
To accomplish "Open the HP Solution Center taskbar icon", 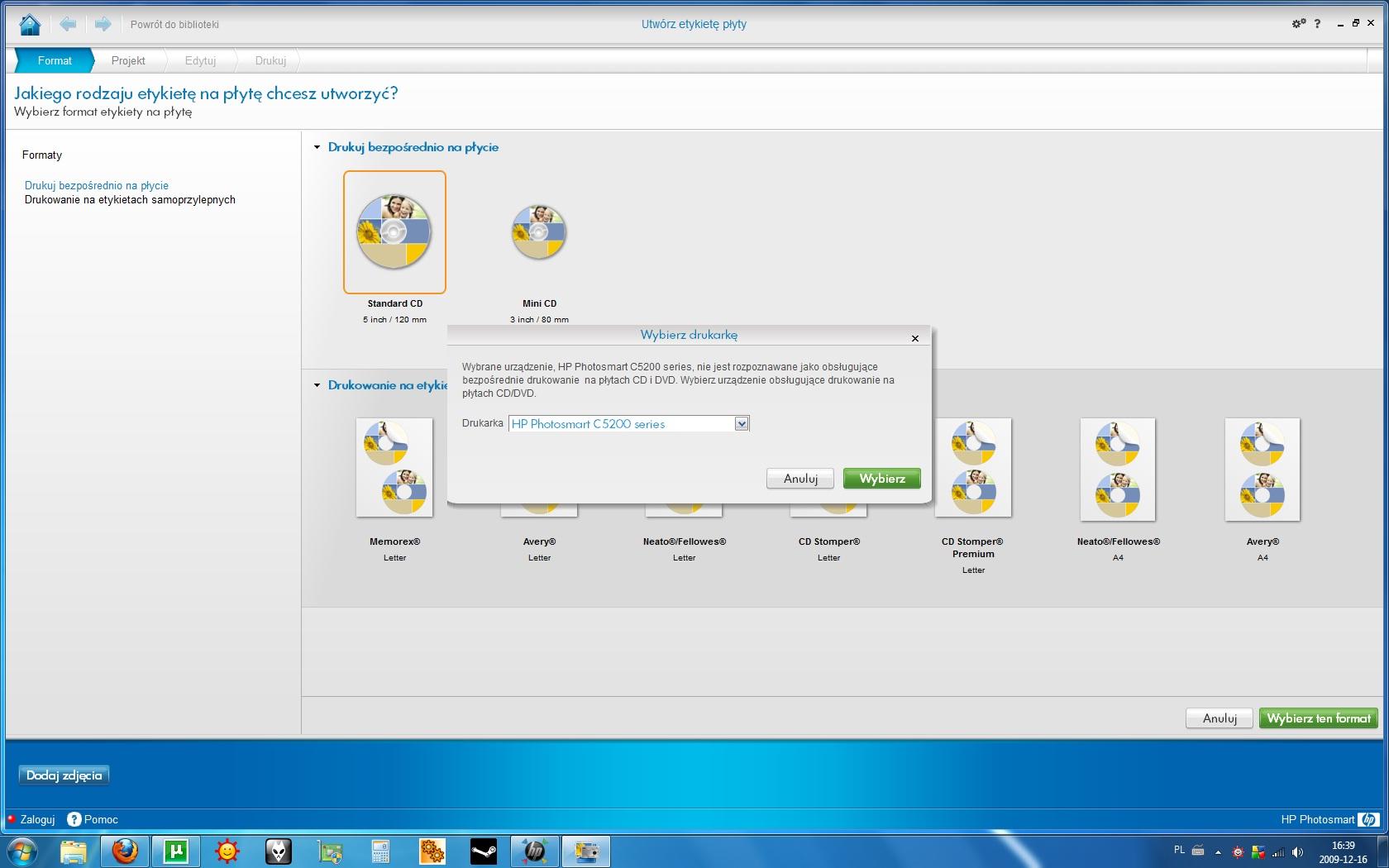I will point(535,851).
